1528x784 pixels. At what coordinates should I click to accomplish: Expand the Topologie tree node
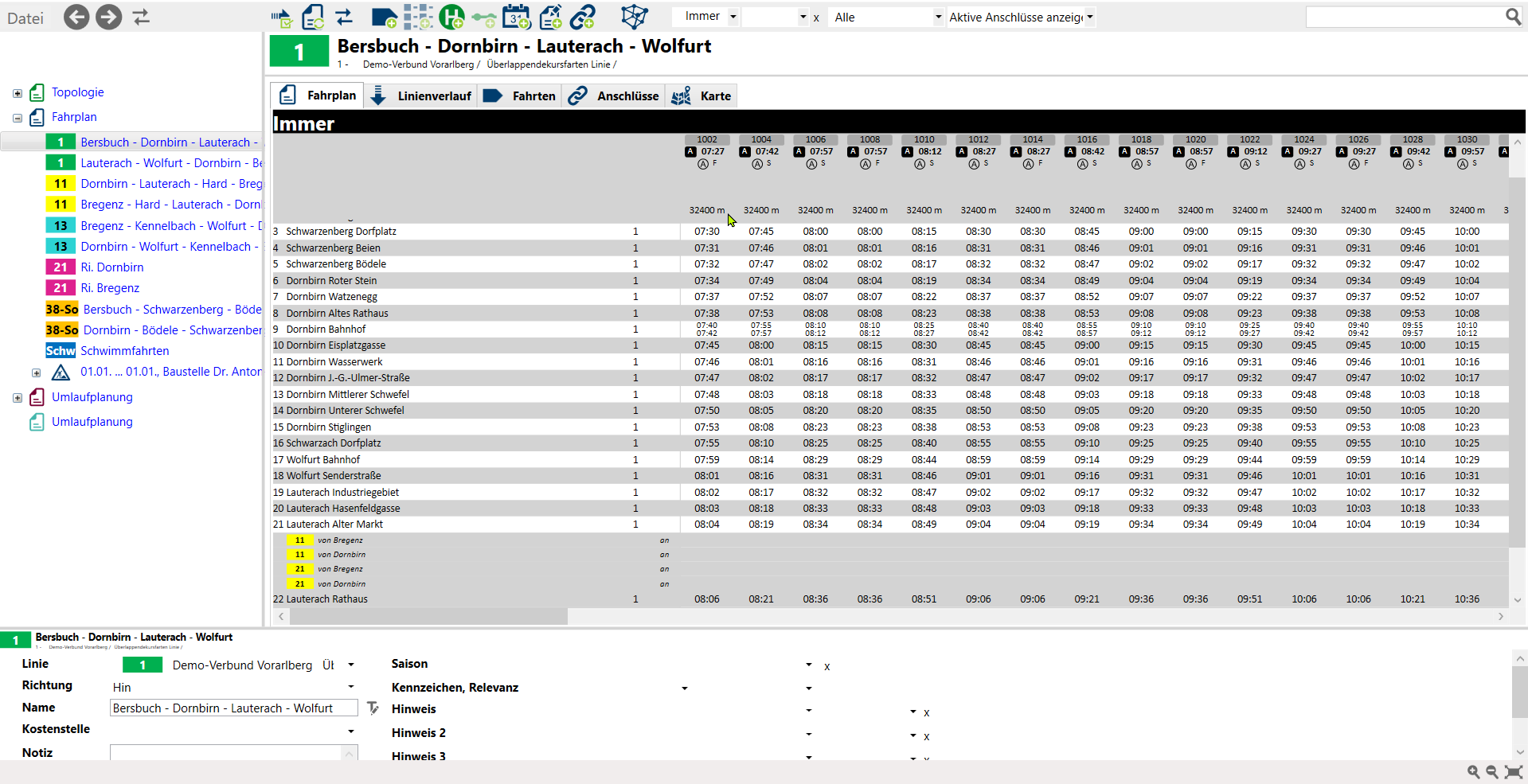click(18, 93)
